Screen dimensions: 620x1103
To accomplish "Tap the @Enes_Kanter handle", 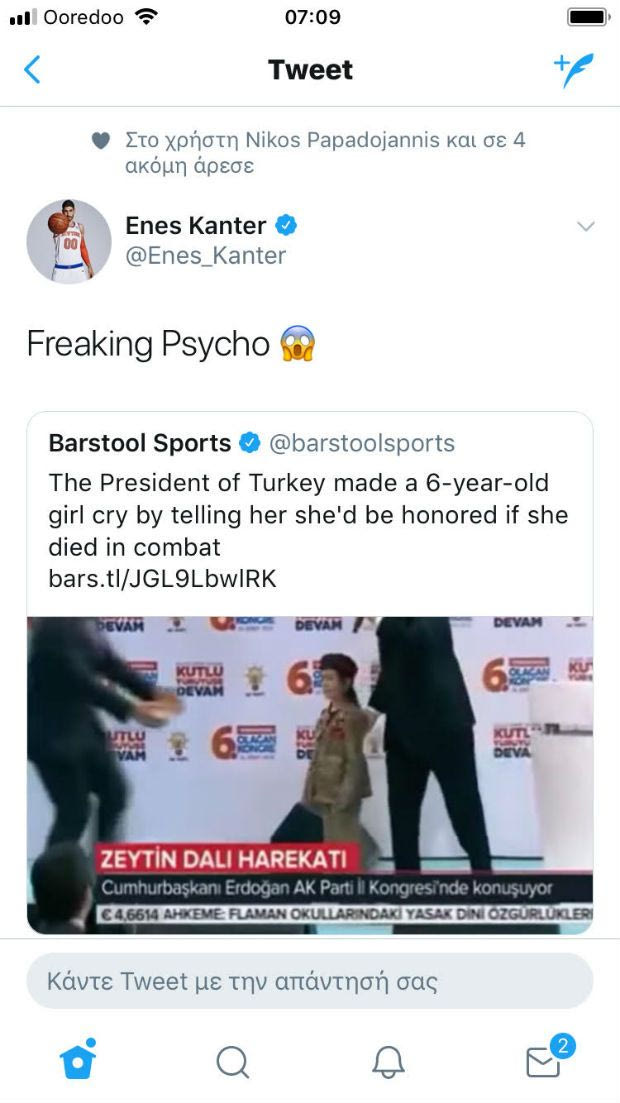I will click(205, 256).
